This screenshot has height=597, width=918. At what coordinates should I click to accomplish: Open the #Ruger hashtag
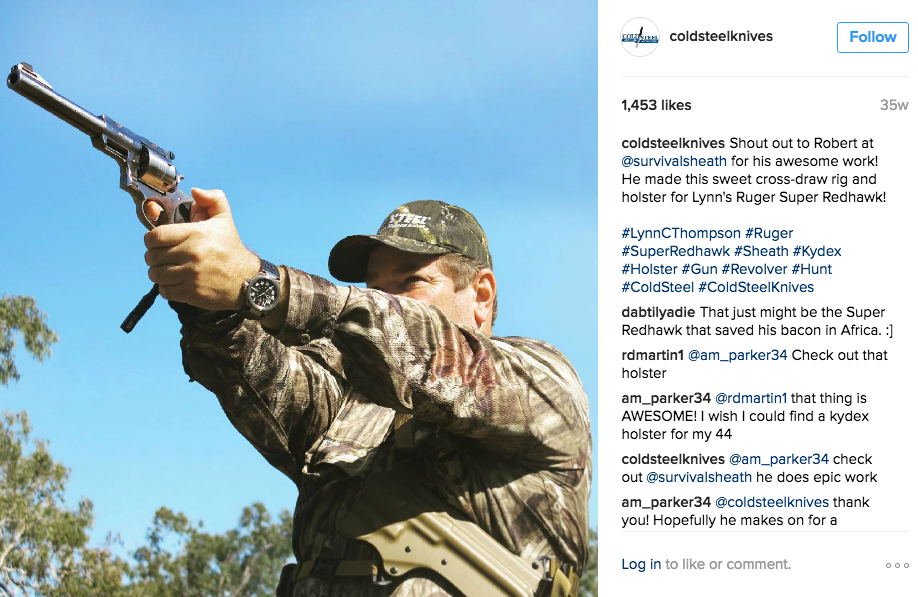[x=769, y=234]
